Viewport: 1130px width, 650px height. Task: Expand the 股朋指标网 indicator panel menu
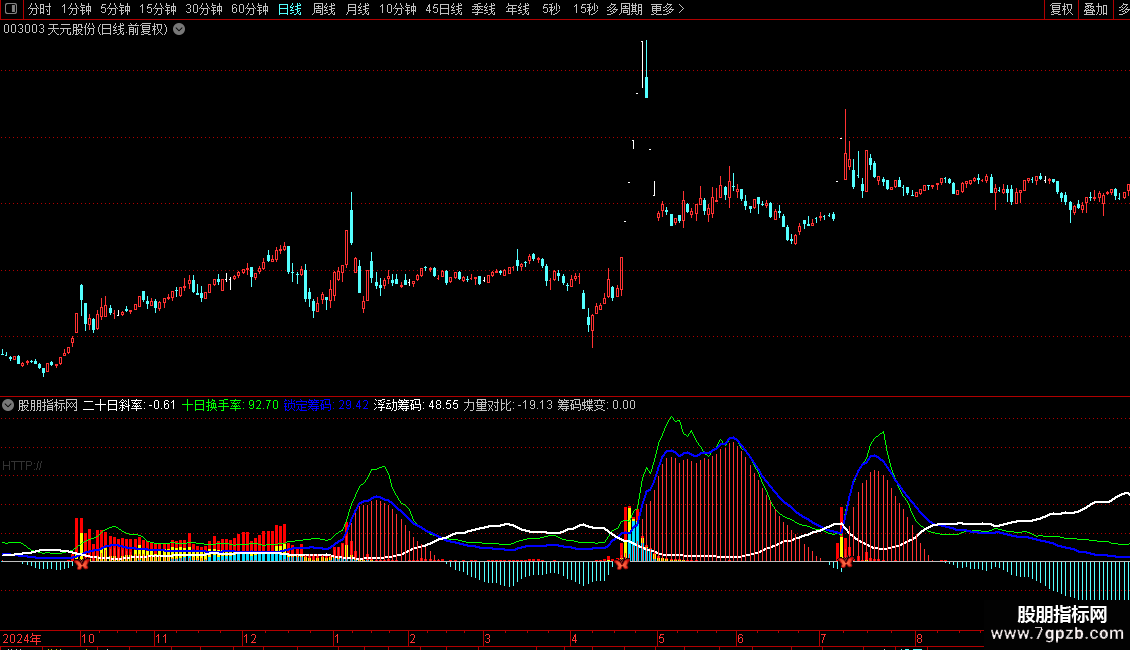click(8, 405)
